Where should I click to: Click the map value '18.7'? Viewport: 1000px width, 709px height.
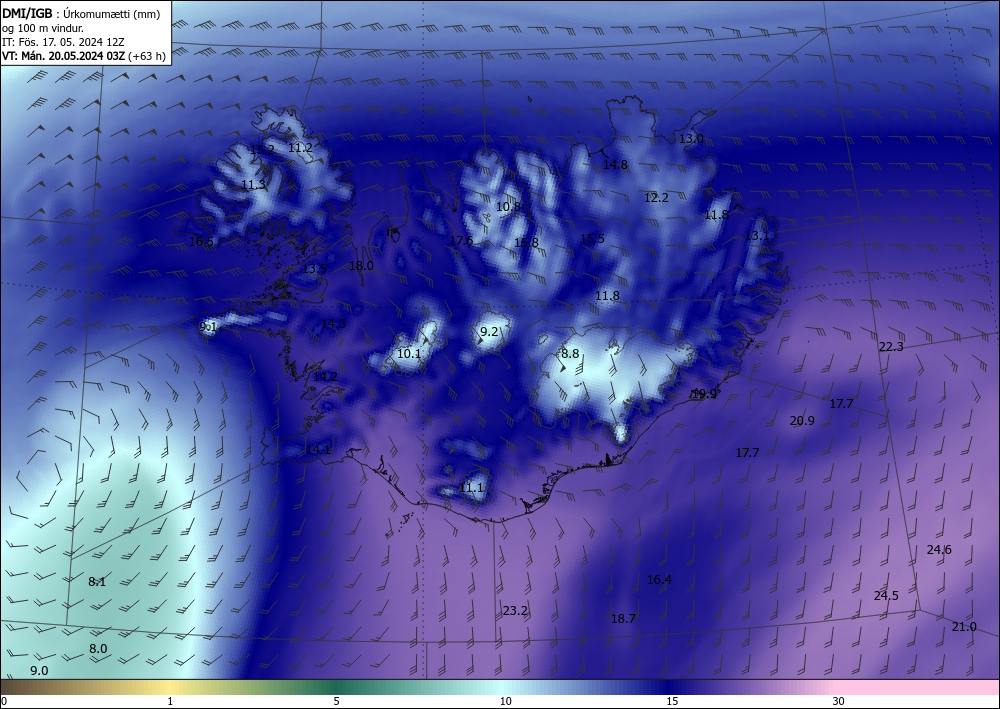click(623, 618)
